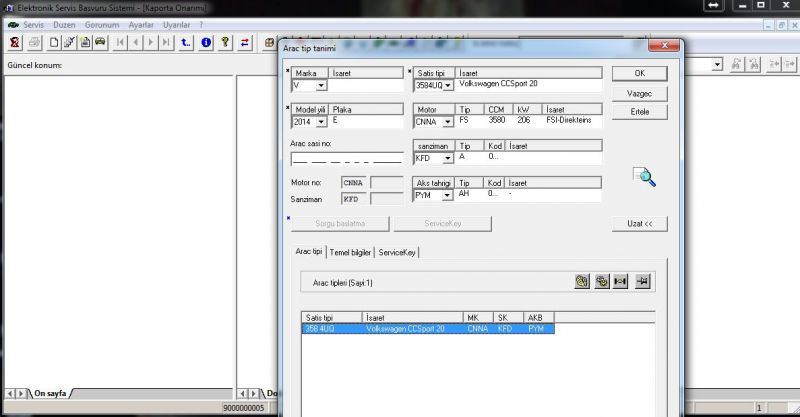
Task: Select the On sayfa sheet tab
Action: [50, 394]
